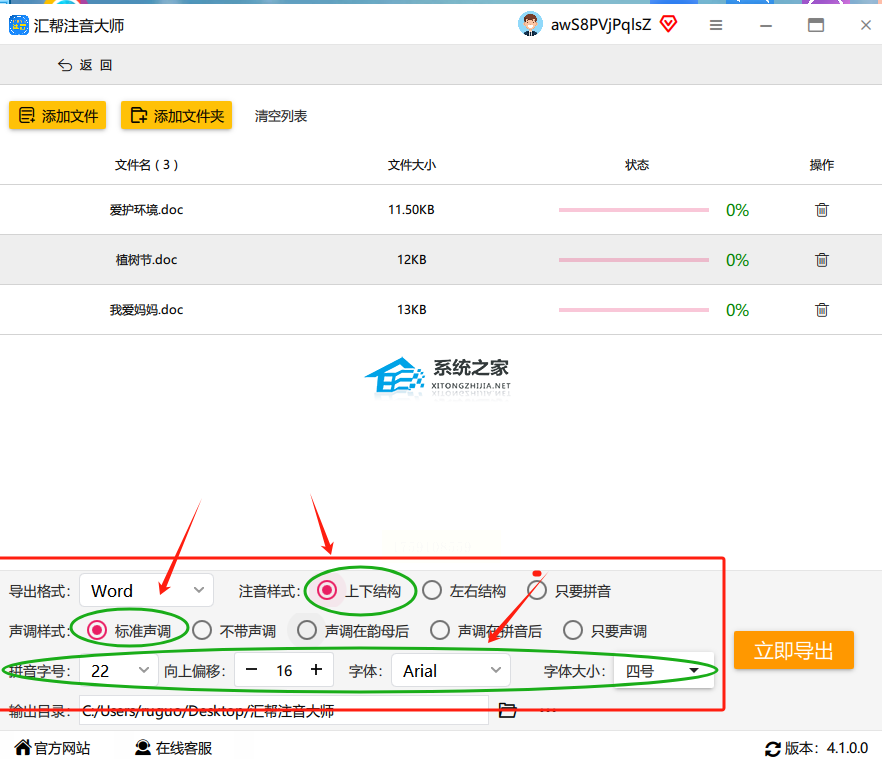Select 只要声调 tone style
This screenshot has width=882, height=759.
click(605, 631)
